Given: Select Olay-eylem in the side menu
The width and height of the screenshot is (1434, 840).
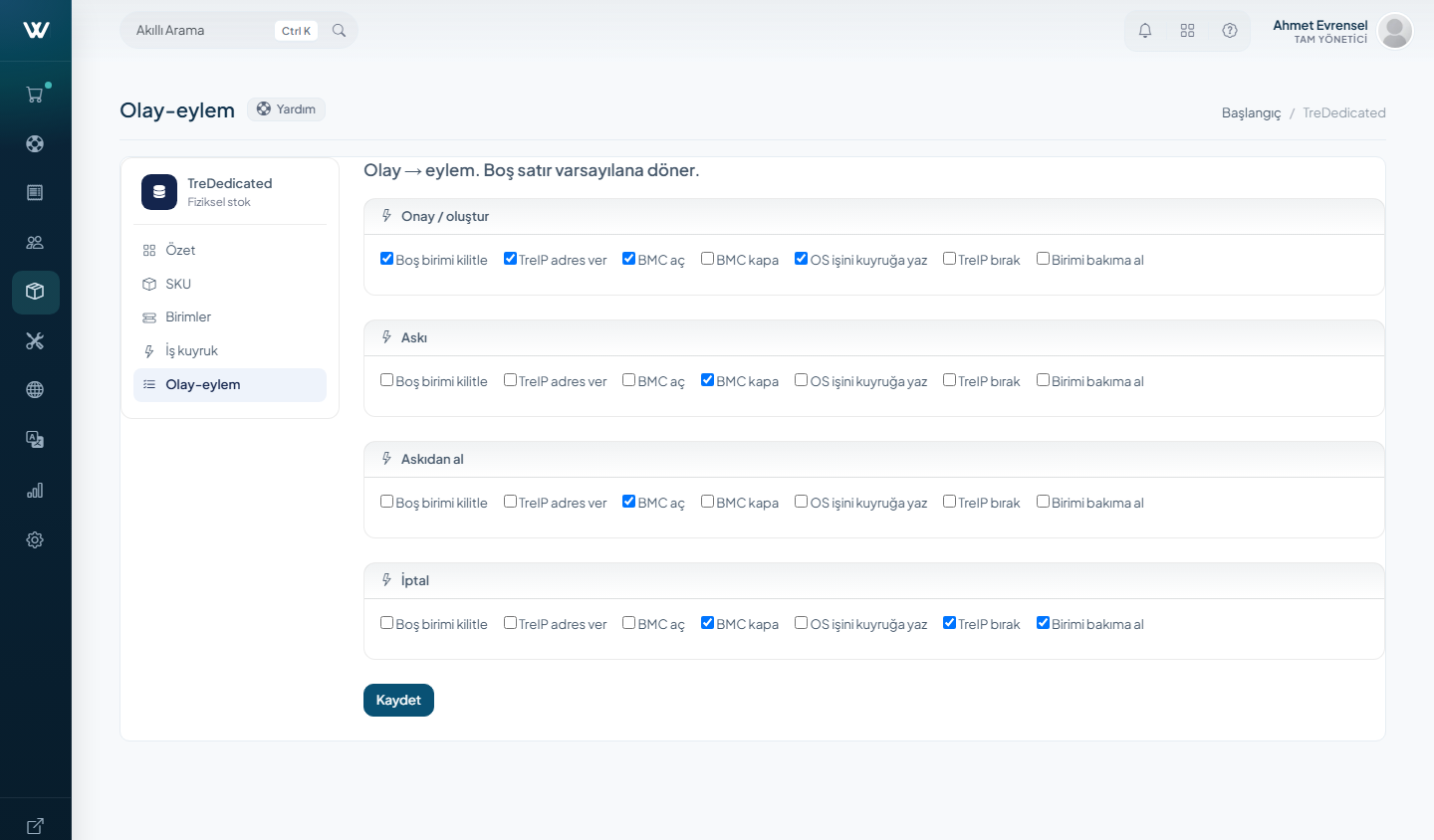Looking at the screenshot, I should [230, 385].
